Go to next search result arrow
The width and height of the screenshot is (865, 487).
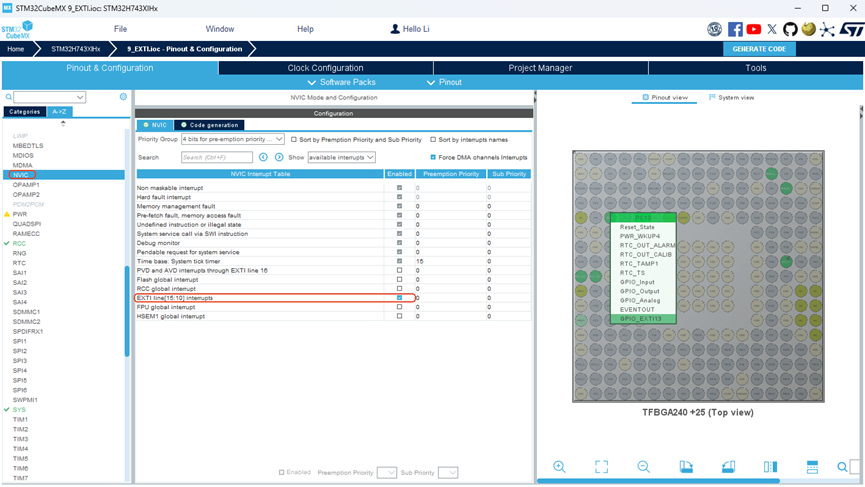click(x=279, y=157)
